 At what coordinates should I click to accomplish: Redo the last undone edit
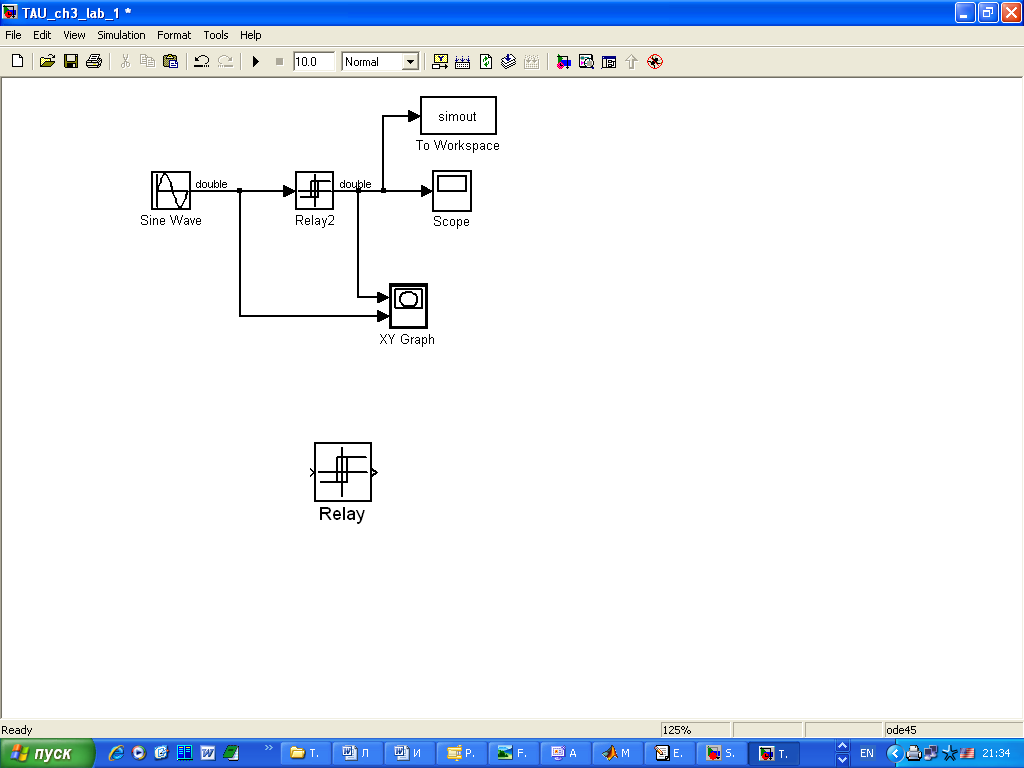pyautogui.click(x=225, y=61)
